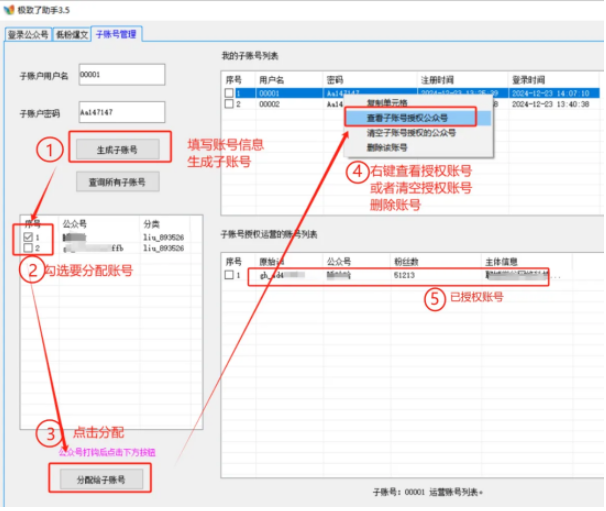Check sub-account 00001 row checkbox
The image size is (606, 511).
(x=230, y=92)
